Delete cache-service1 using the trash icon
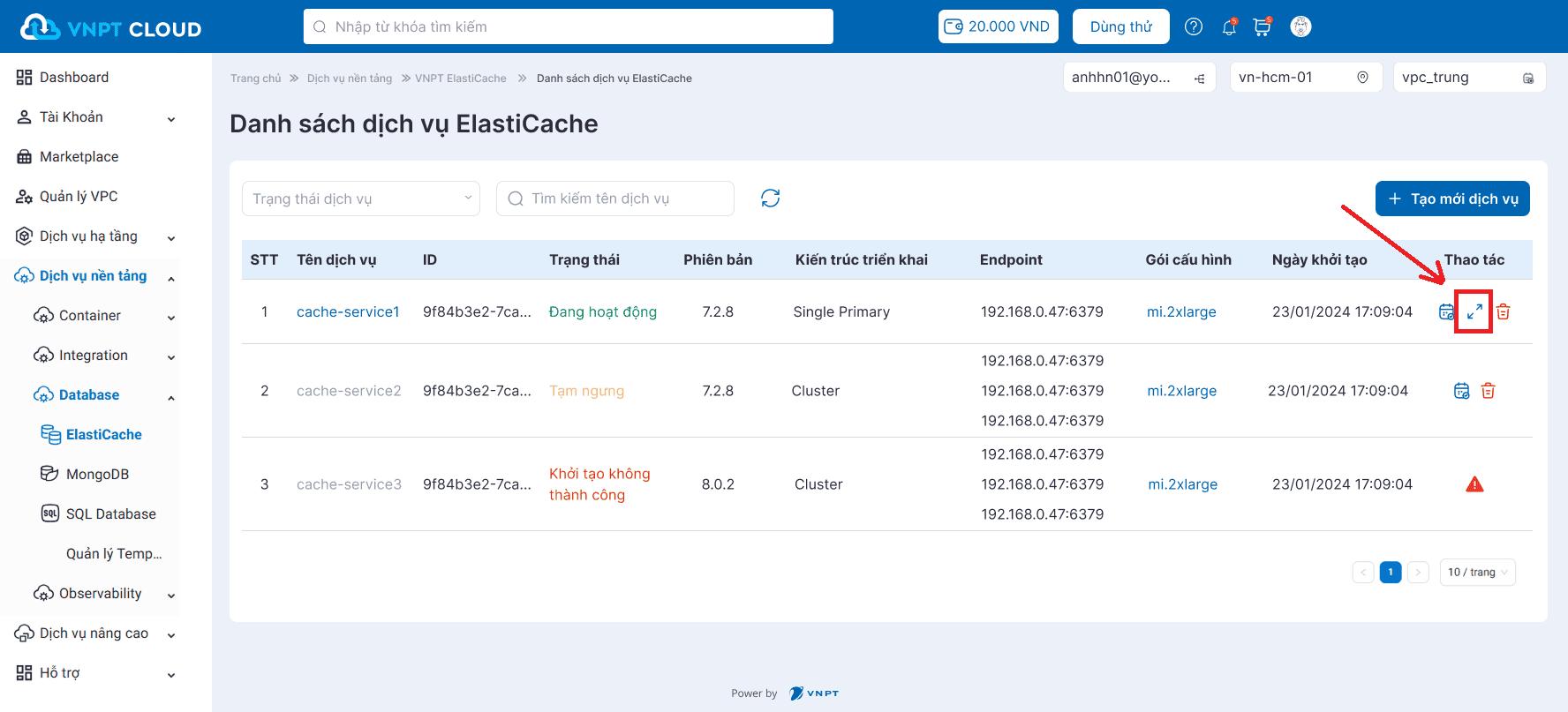The image size is (1568, 712). click(1504, 311)
